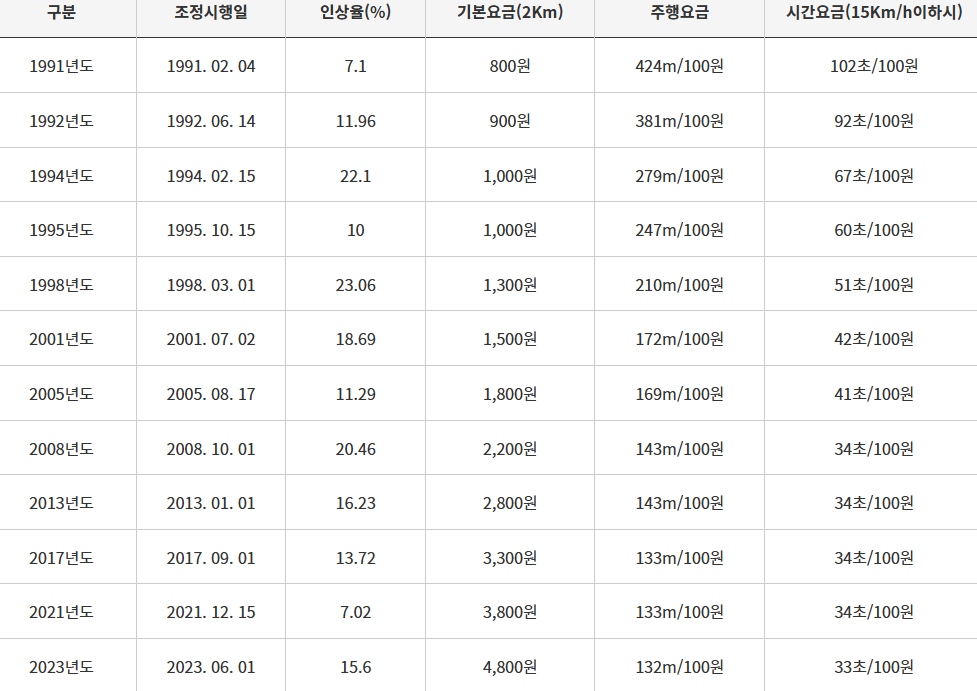
Task: Click the date 2023. 06. 01
Action: tap(211, 667)
